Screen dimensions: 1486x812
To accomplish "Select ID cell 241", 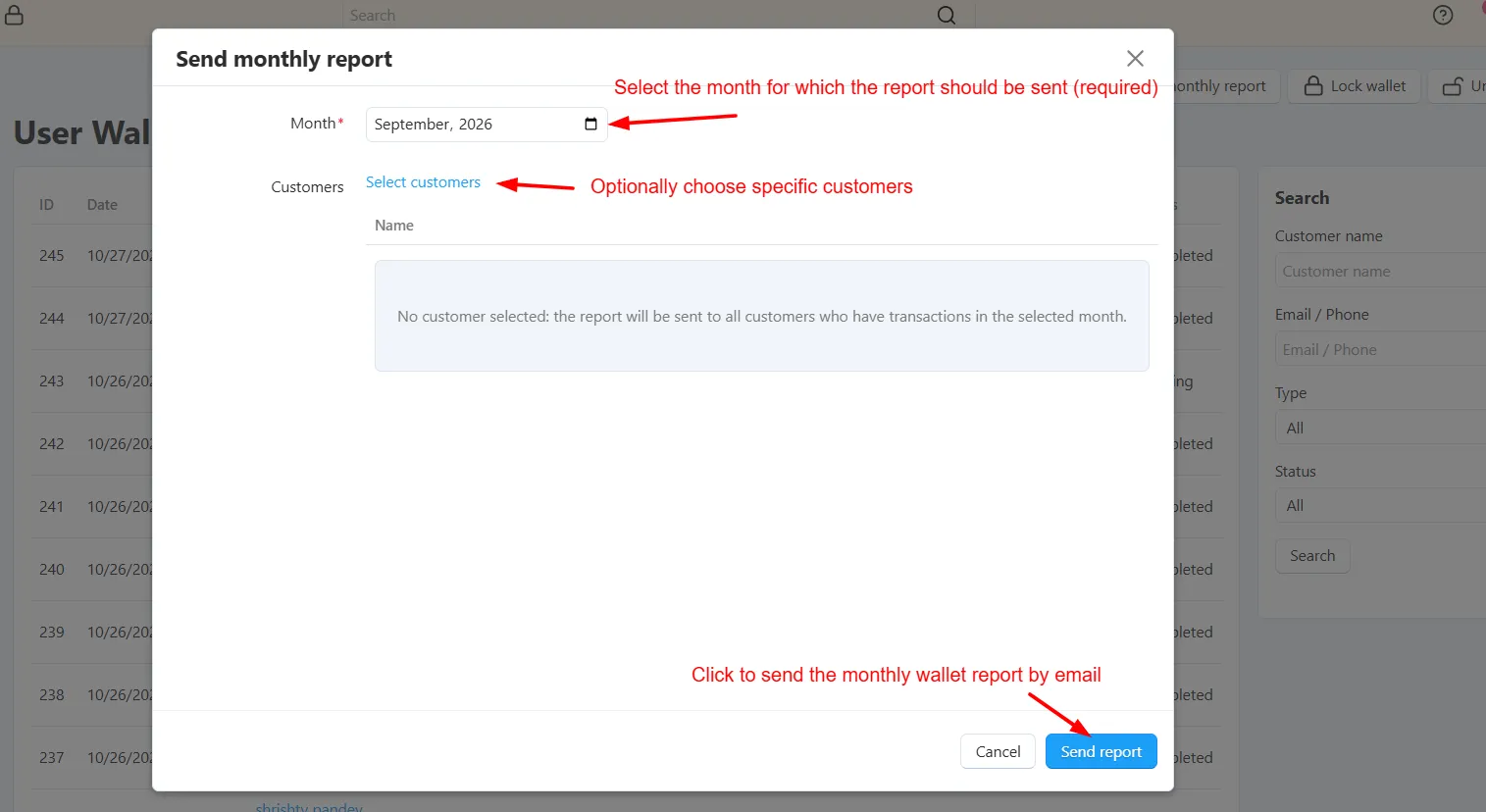I will coord(52,507).
